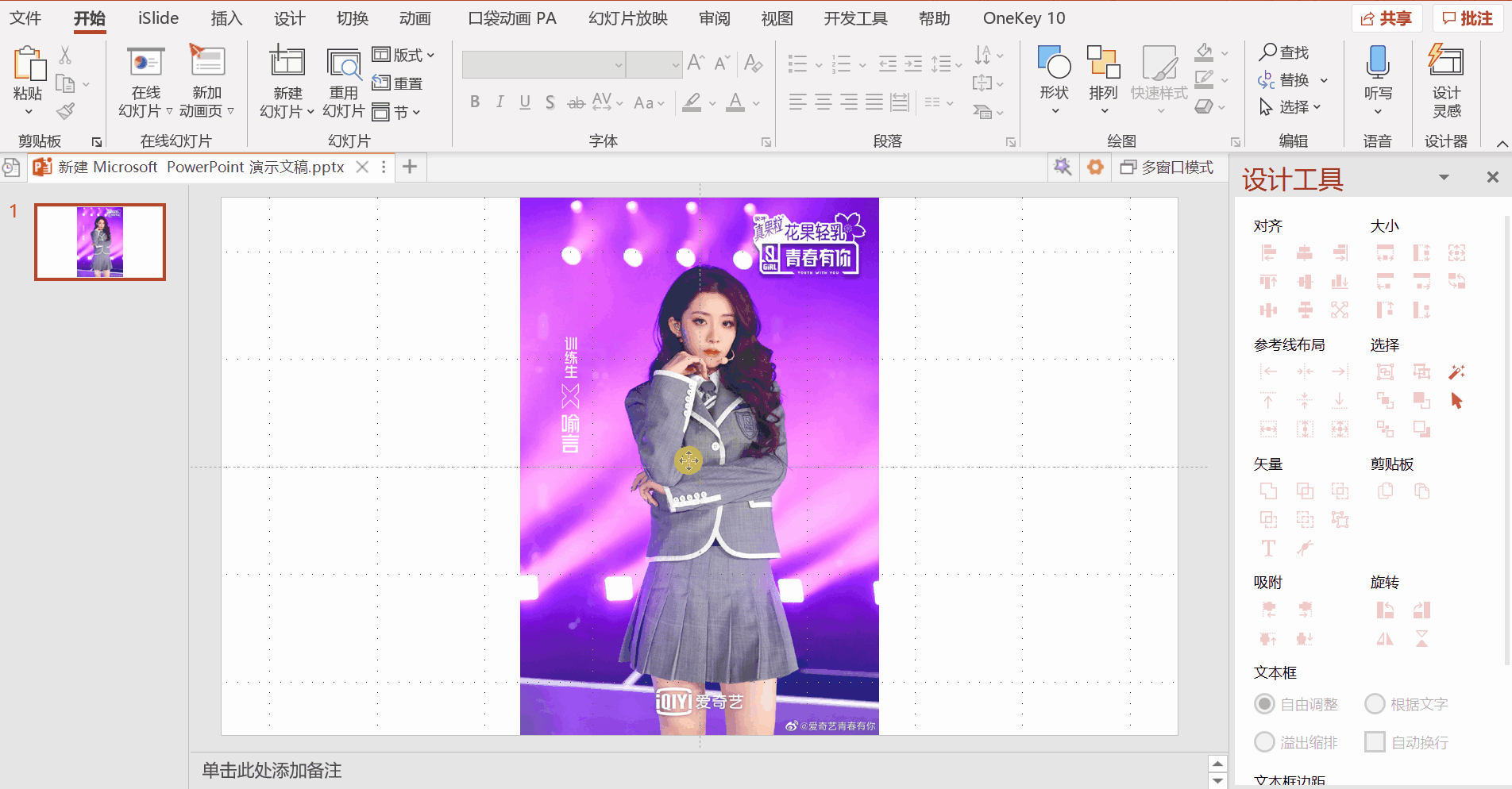The height and width of the screenshot is (789, 1512).
Task: Click the align text left icon
Action: point(798,102)
